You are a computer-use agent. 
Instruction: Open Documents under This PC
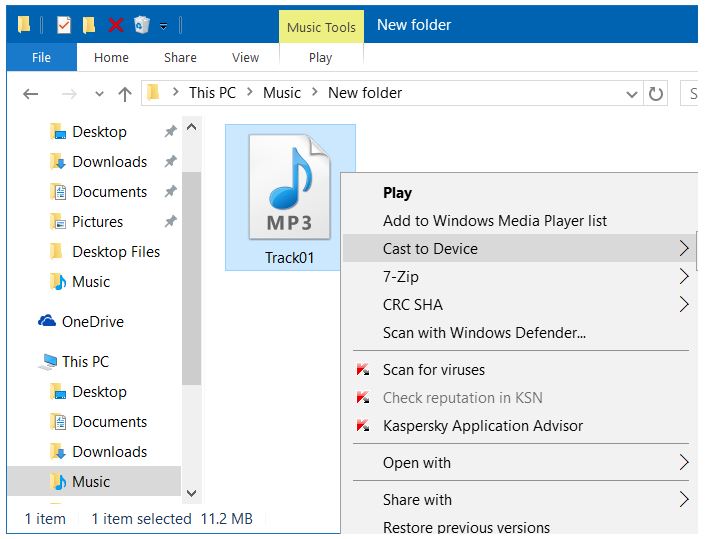click(109, 421)
